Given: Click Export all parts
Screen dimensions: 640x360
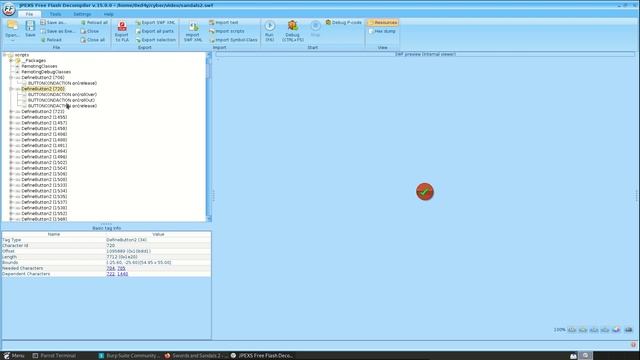Looking at the screenshot, I should coord(155,31).
